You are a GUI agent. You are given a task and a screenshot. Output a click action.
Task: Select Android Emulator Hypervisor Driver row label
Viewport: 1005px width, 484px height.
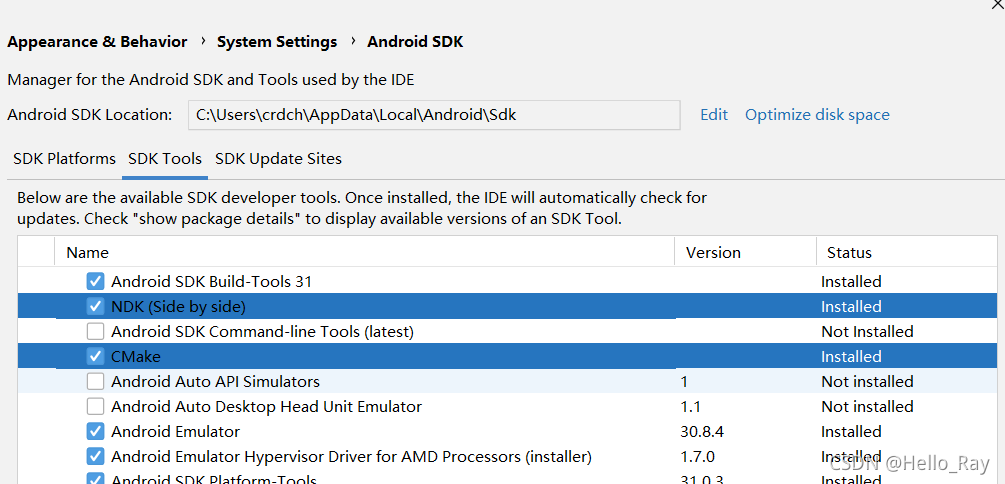[351, 456]
